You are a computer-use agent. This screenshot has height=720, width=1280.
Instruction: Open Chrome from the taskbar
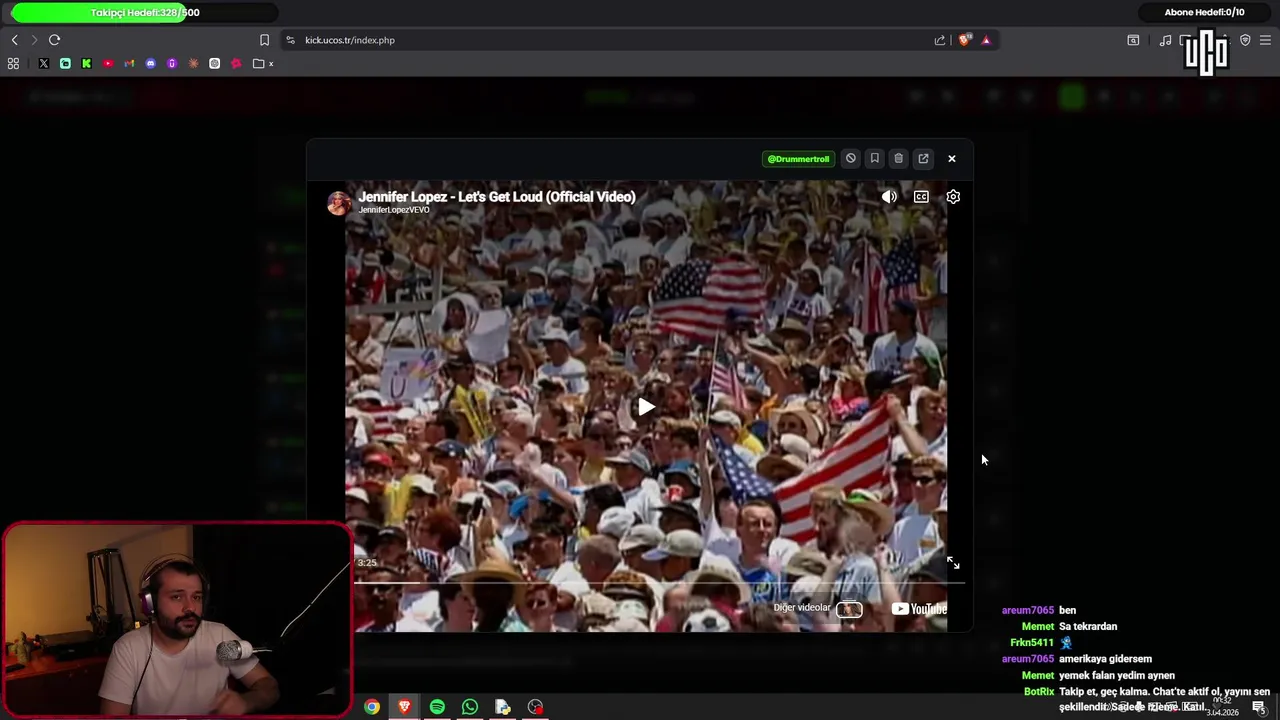pyautogui.click(x=372, y=707)
